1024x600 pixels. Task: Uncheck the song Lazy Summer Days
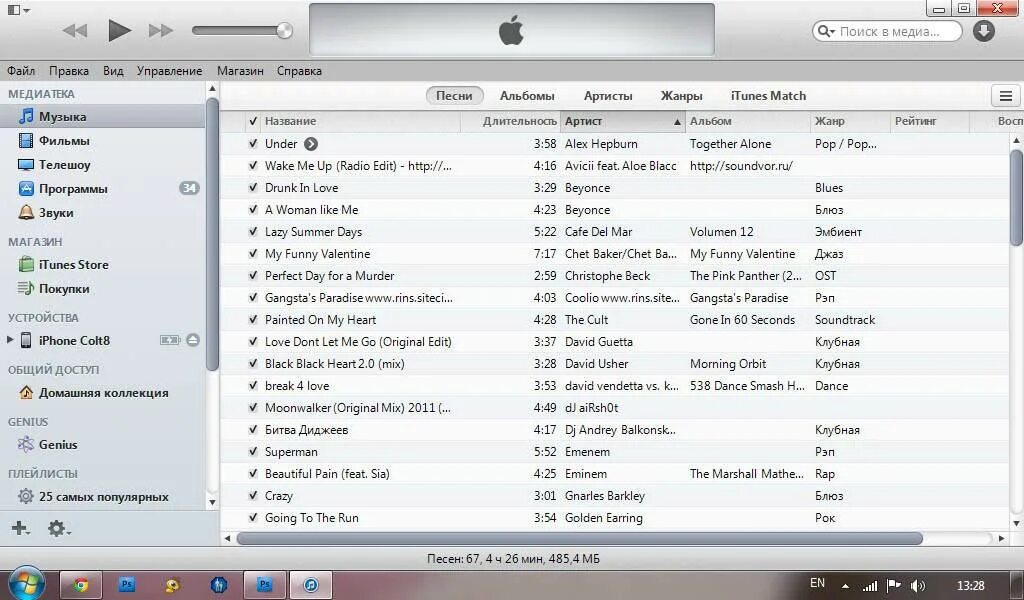253,231
